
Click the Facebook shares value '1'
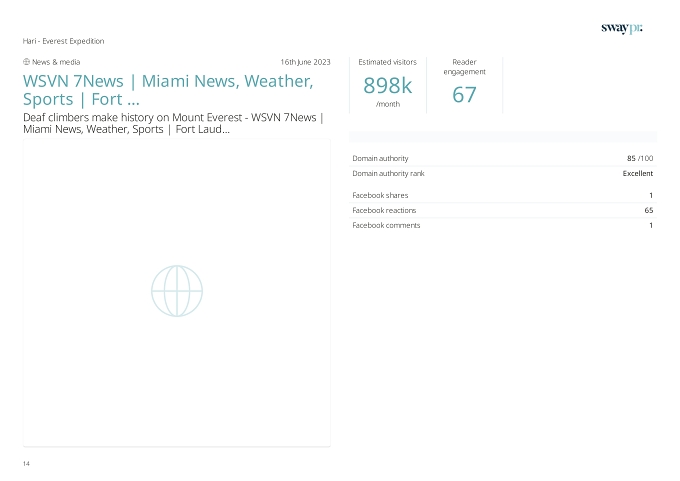651,195
